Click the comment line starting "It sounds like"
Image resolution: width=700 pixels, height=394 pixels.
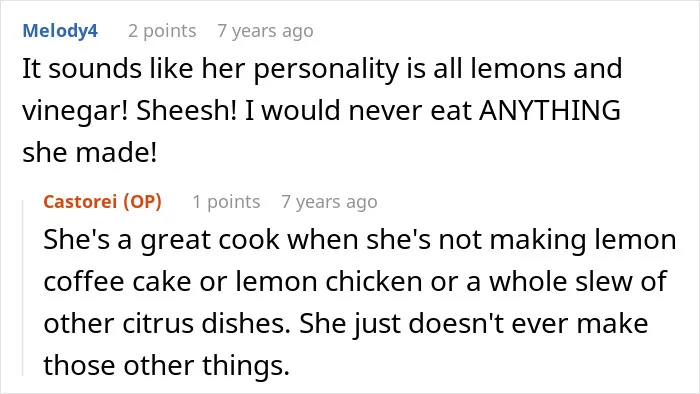coord(322,69)
